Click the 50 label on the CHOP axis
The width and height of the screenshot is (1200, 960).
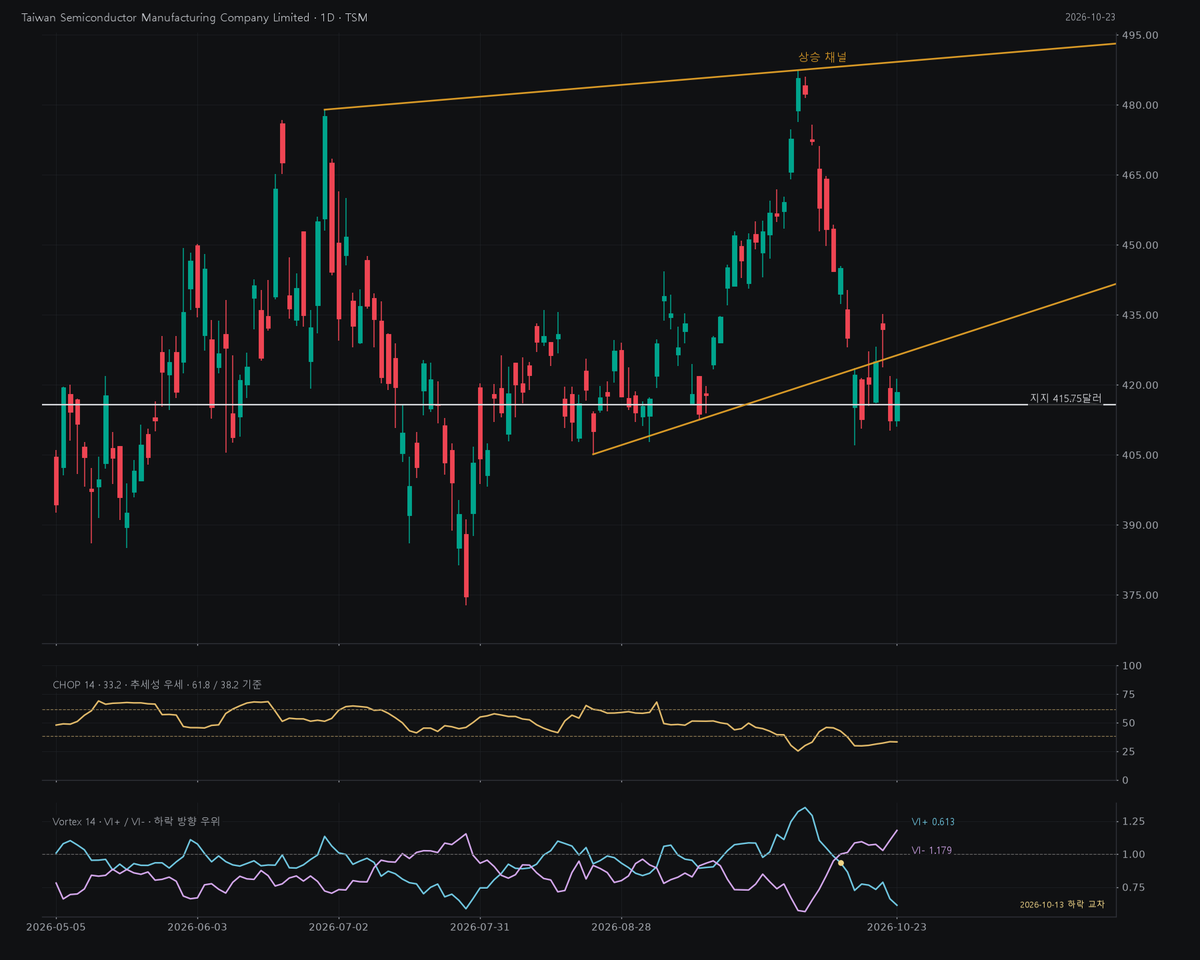pyautogui.click(x=1130, y=723)
